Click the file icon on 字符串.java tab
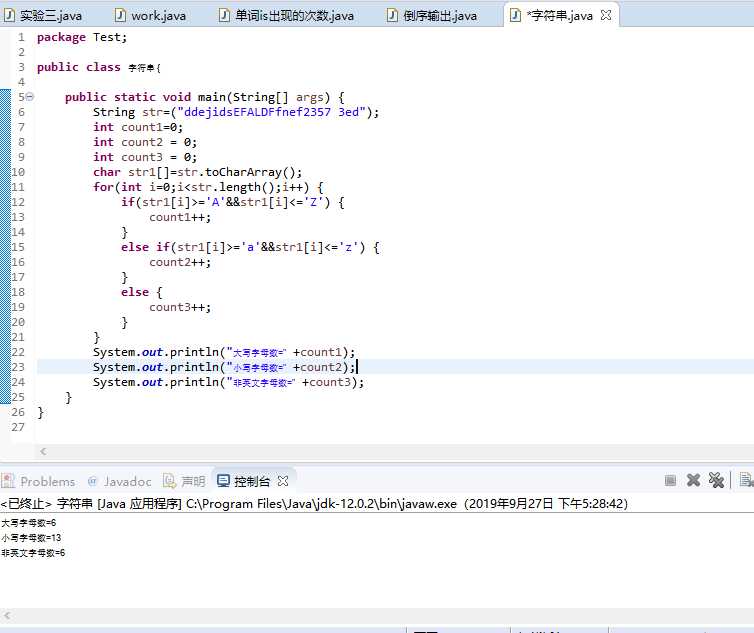The image size is (754, 633). (x=515, y=15)
